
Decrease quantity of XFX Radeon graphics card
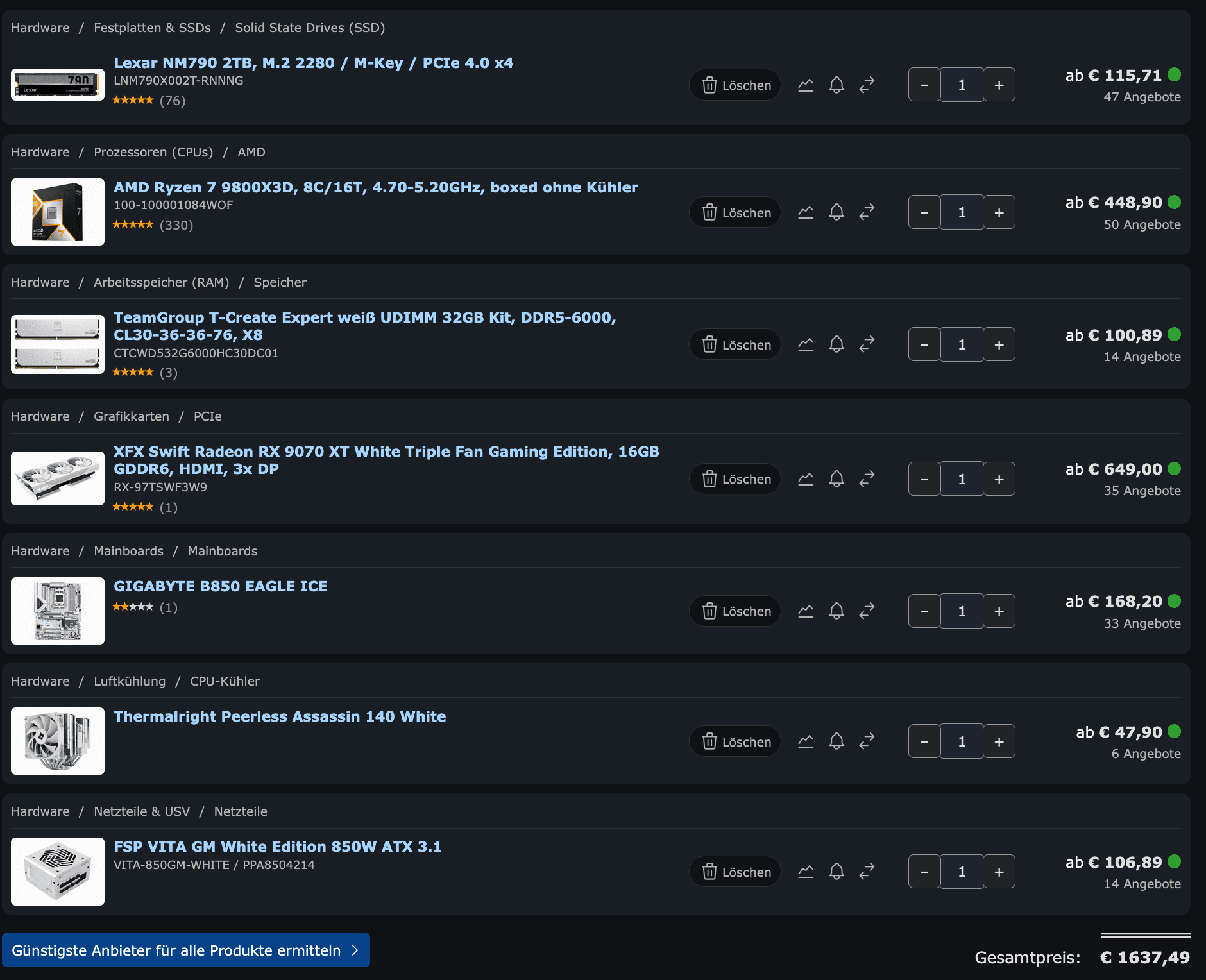coord(924,479)
